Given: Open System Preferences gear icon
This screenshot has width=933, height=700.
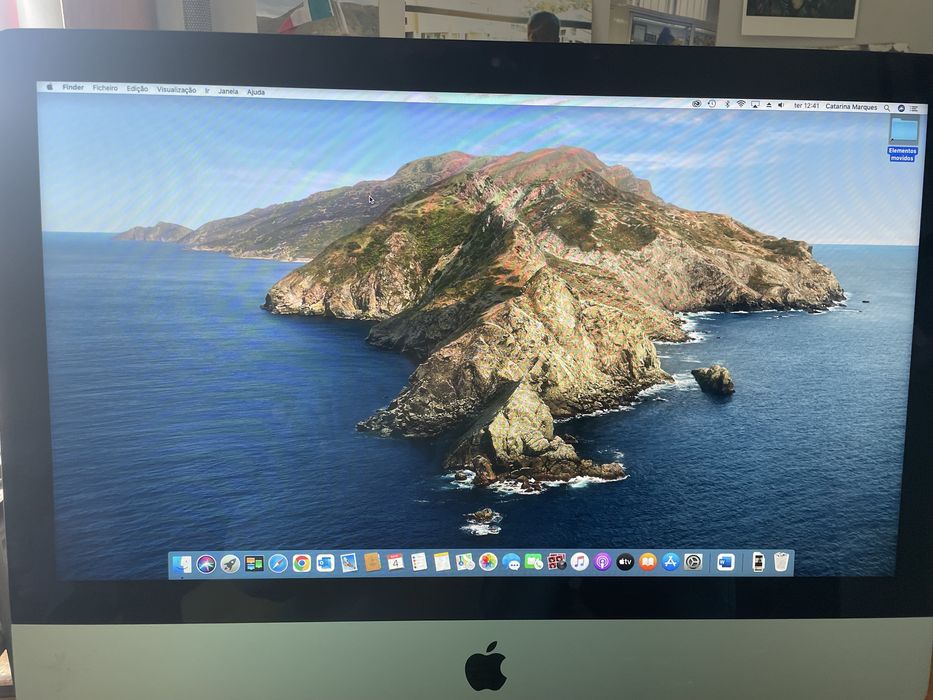Looking at the screenshot, I should click(693, 562).
